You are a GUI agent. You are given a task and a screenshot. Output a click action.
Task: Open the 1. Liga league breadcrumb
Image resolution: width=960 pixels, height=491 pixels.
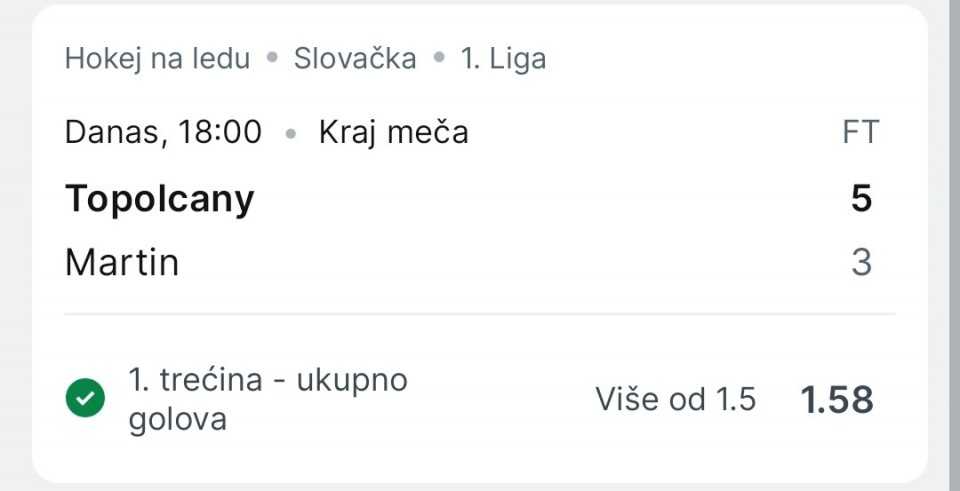click(x=503, y=59)
